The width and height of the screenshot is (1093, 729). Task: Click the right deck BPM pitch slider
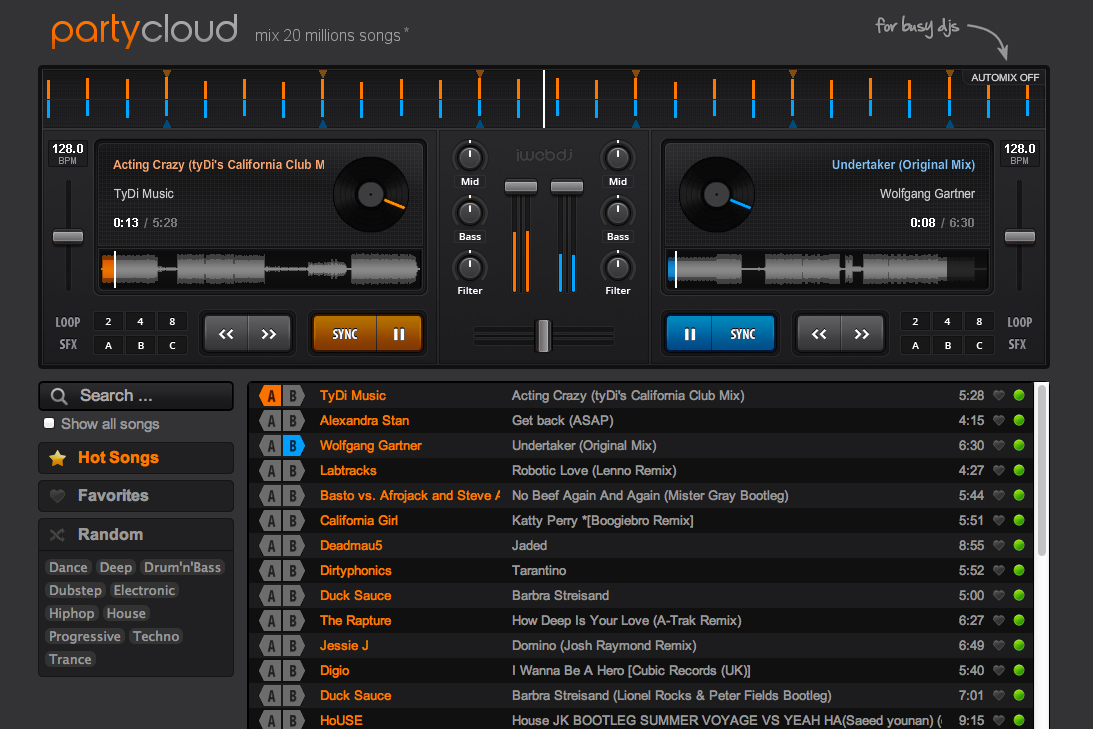pyautogui.click(x=1020, y=237)
